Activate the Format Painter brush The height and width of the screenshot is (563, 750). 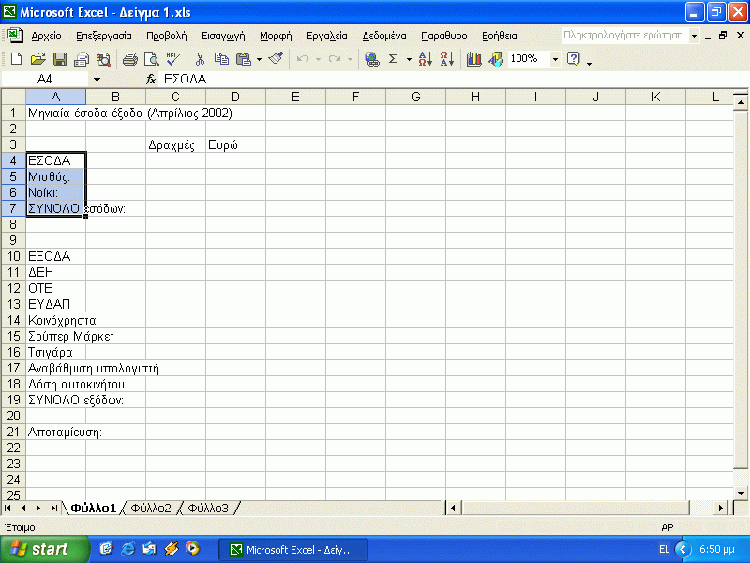coord(276,59)
